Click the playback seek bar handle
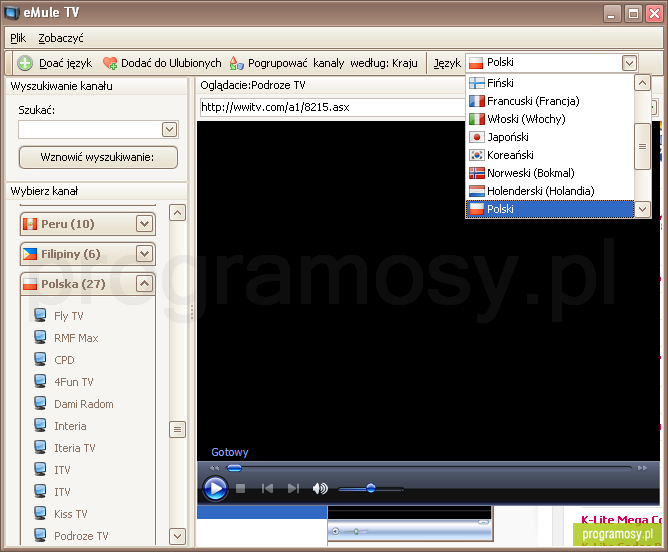 234,468
